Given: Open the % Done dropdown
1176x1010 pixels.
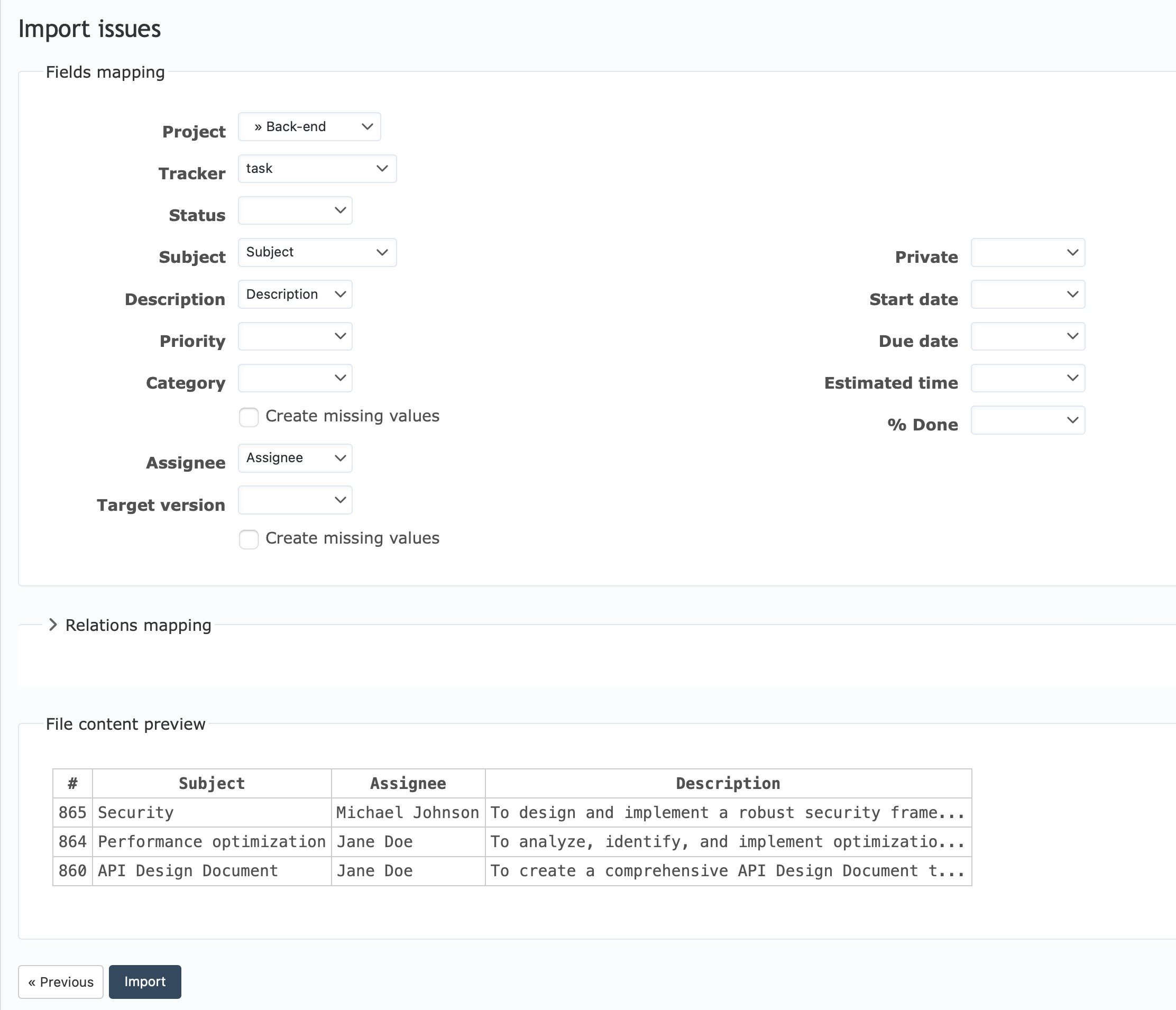Looking at the screenshot, I should click(1027, 420).
